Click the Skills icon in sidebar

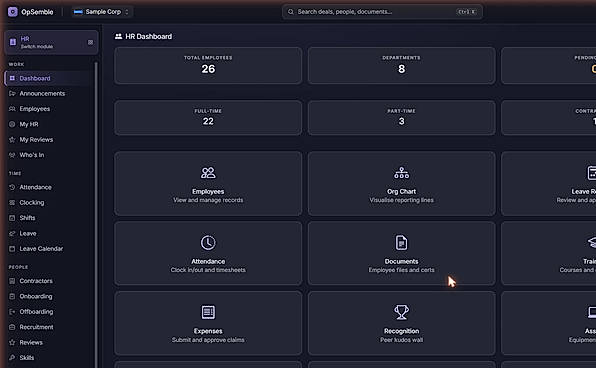(x=12, y=358)
